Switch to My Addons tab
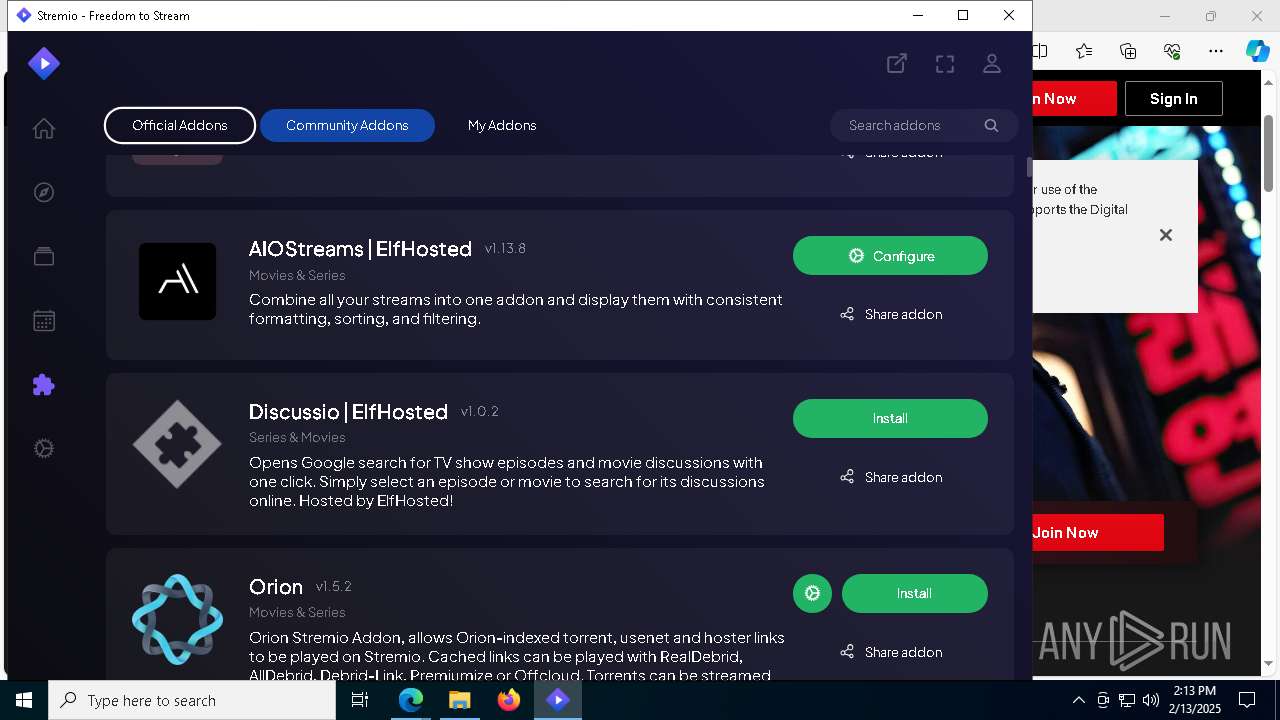1280x720 pixels. [502, 125]
